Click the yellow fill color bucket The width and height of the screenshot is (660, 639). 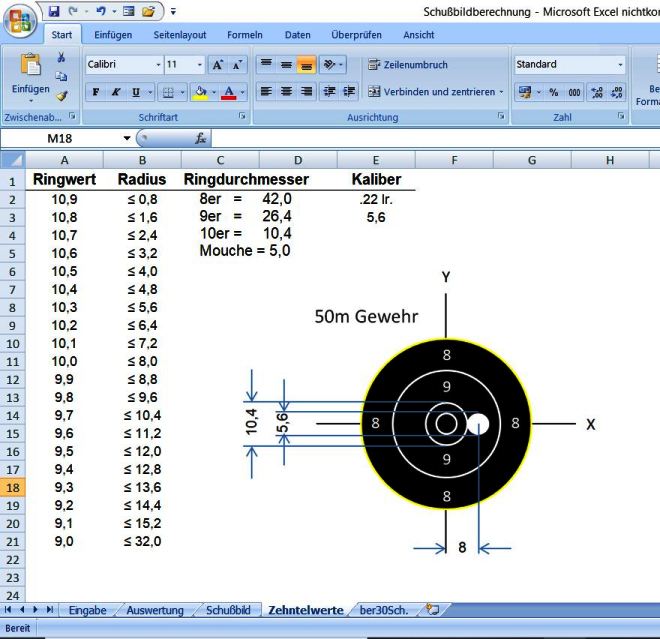[x=199, y=92]
